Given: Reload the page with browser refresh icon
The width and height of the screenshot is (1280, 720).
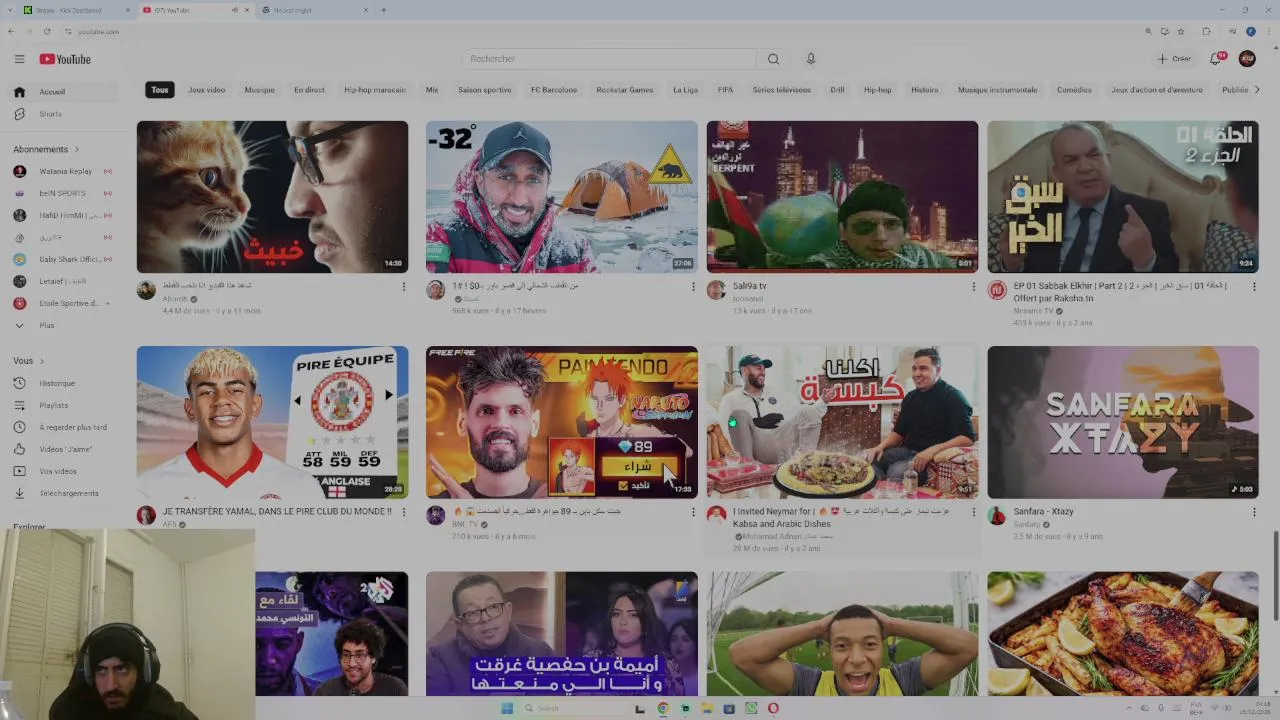Looking at the screenshot, I should 46,31.
